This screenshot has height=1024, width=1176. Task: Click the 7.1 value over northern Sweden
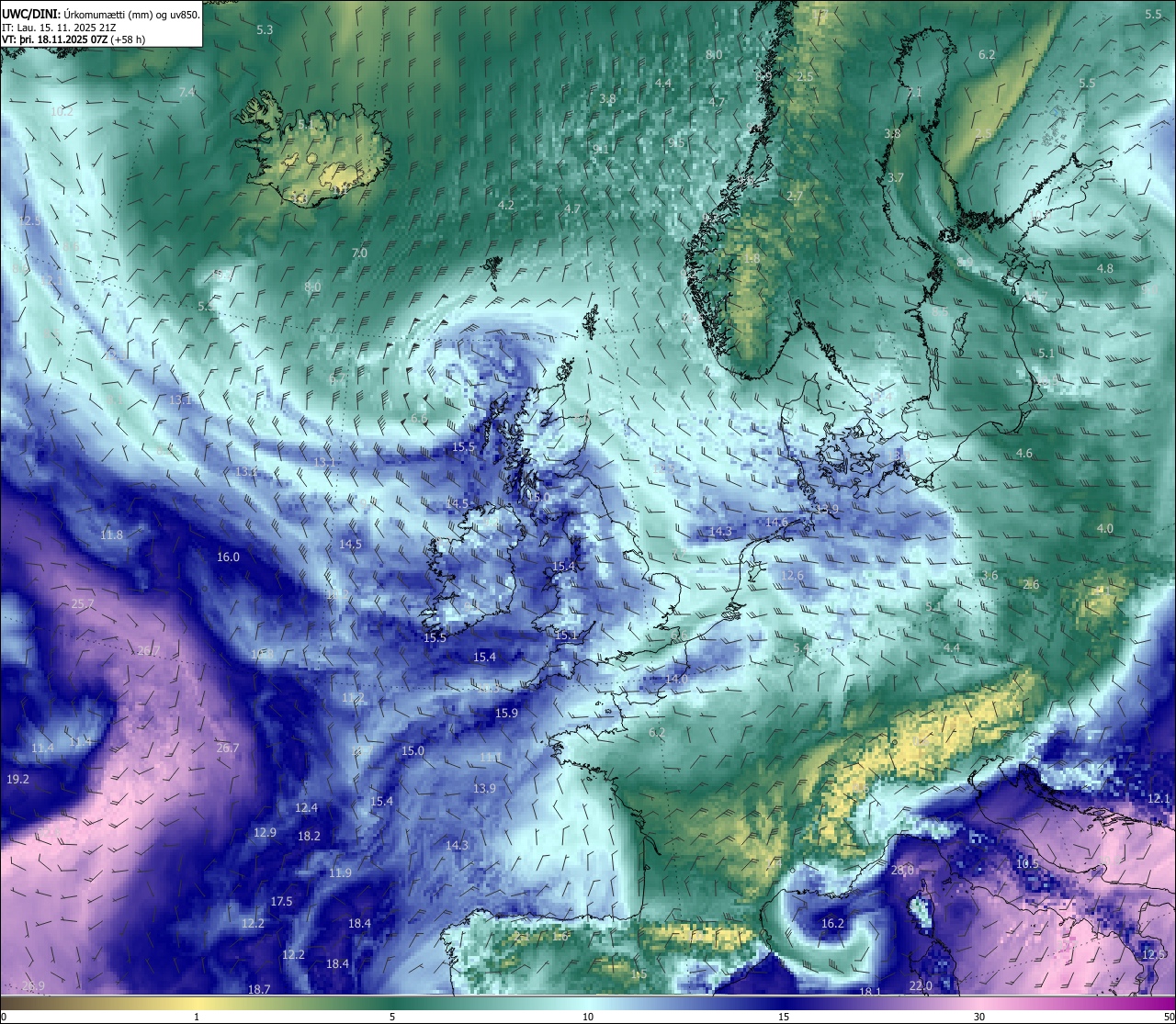[913, 92]
